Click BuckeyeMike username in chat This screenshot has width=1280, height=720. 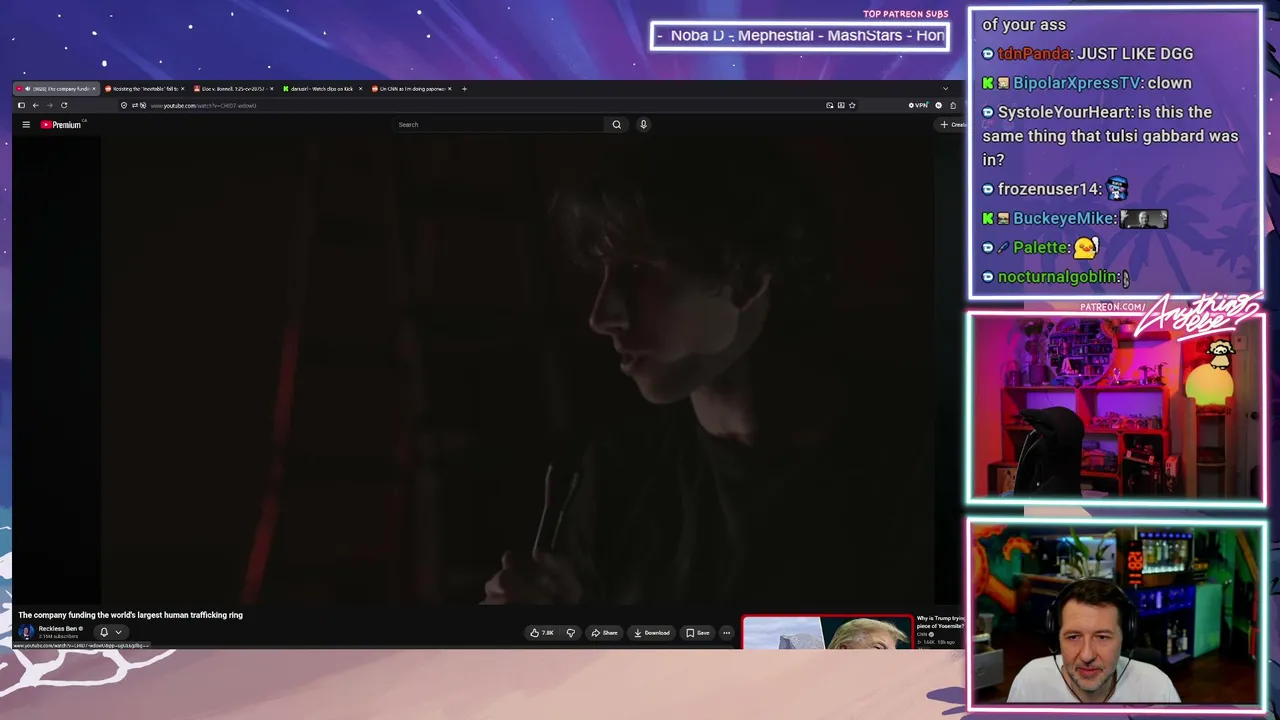point(1064,218)
